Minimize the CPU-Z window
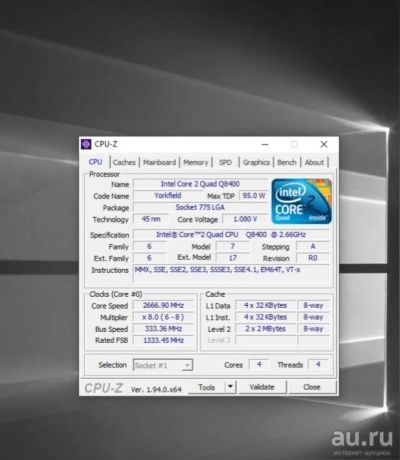Viewport: 400px width, 460px height. point(265,144)
